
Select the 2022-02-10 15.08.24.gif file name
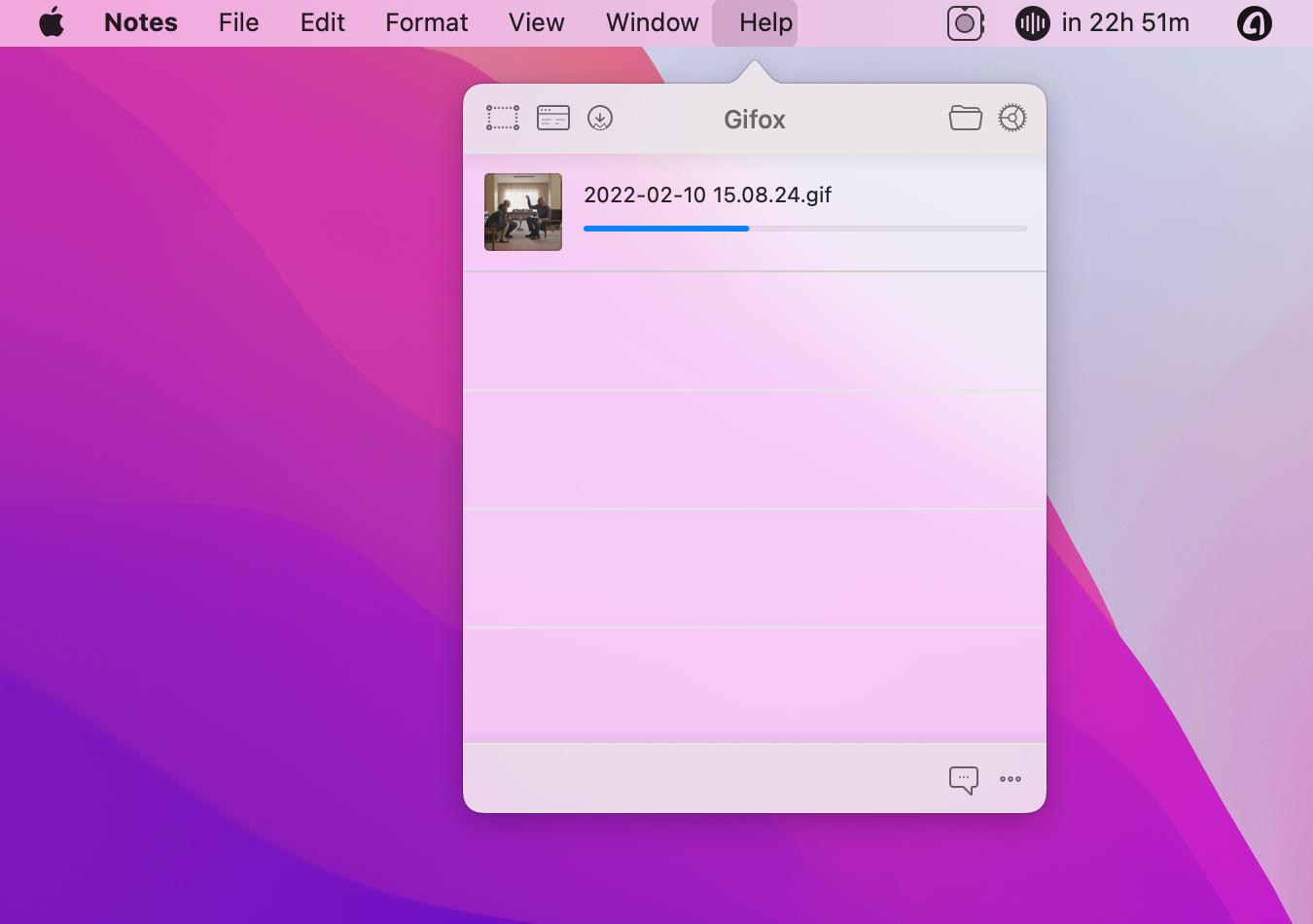coord(707,195)
